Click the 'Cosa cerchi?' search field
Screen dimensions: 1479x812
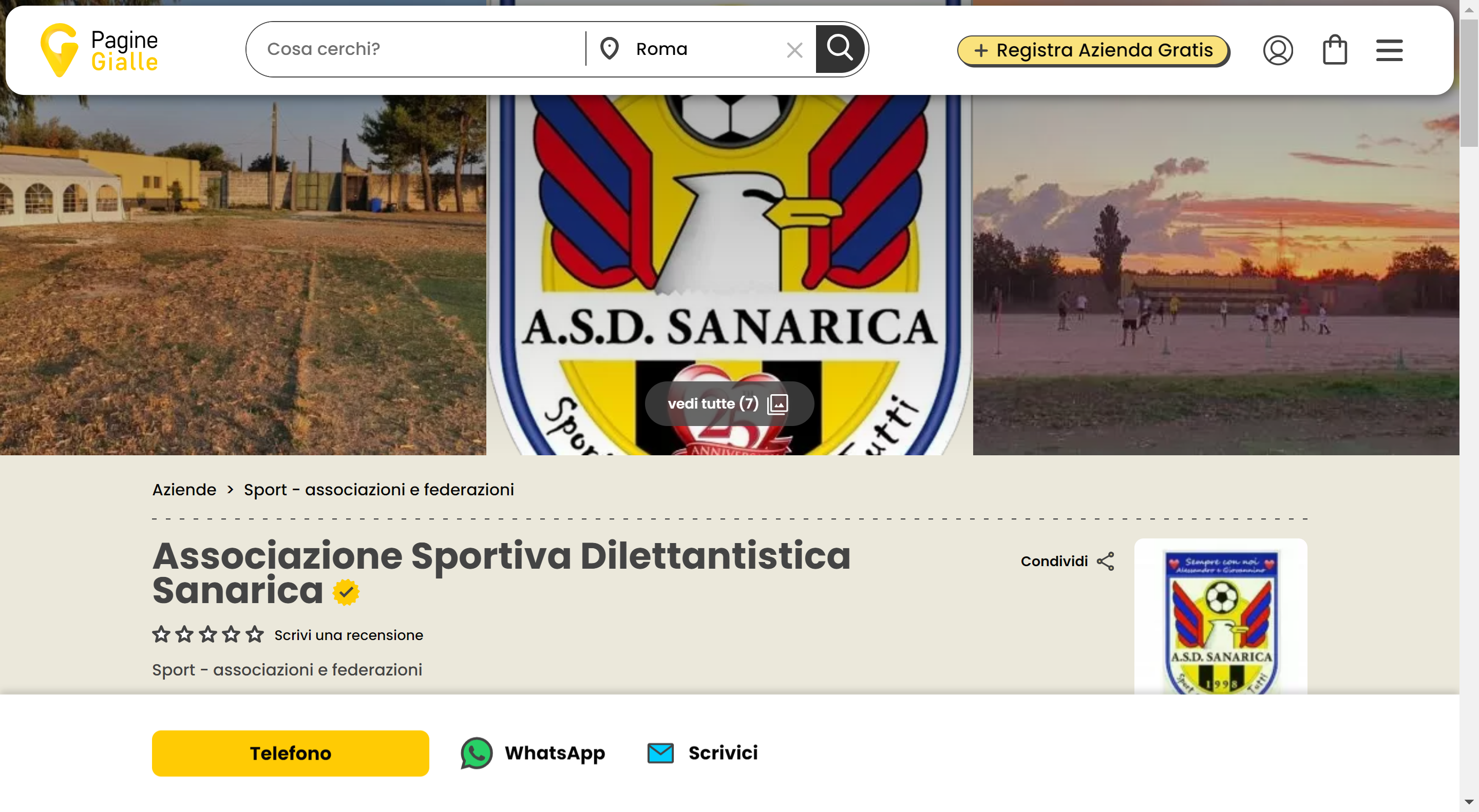[x=424, y=49]
